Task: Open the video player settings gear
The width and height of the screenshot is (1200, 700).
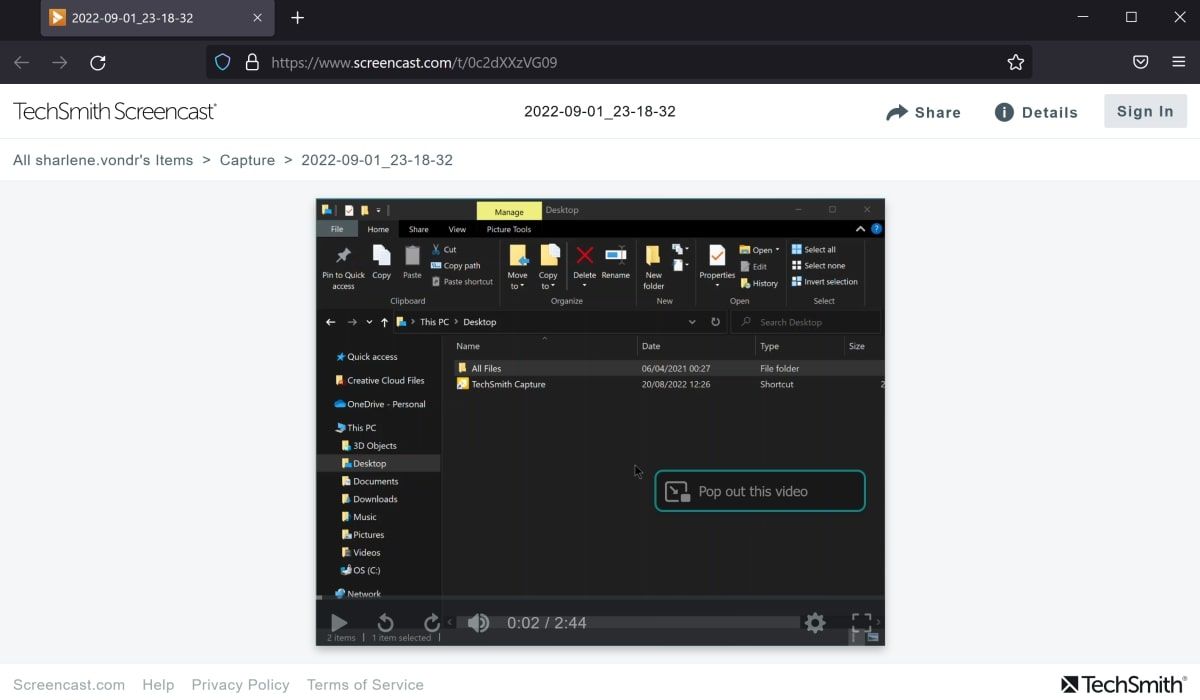Action: pyautogui.click(x=815, y=623)
